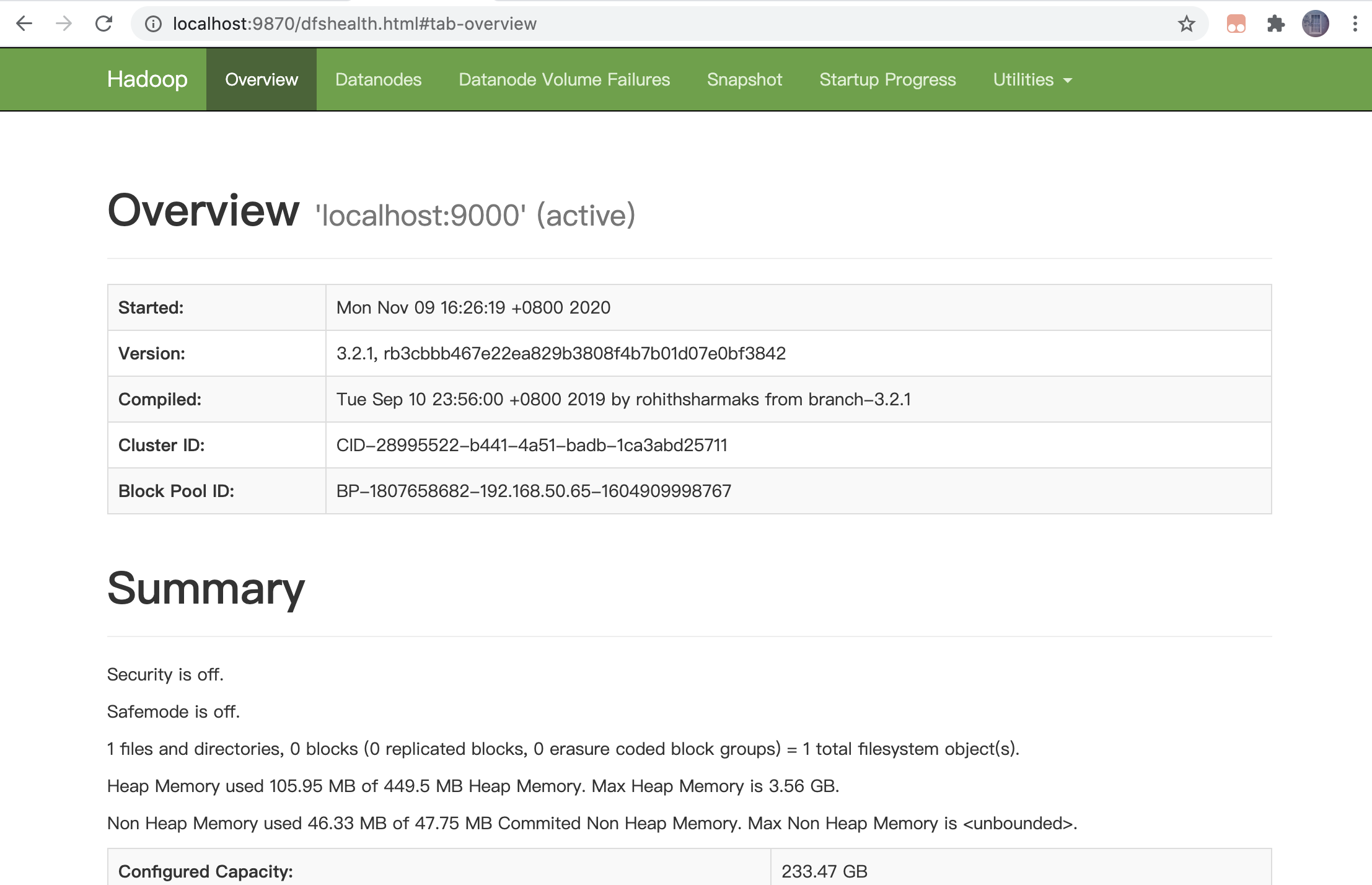The height and width of the screenshot is (885, 1372).
Task: Open the Extensions puzzle piece menu
Action: pos(1275,24)
